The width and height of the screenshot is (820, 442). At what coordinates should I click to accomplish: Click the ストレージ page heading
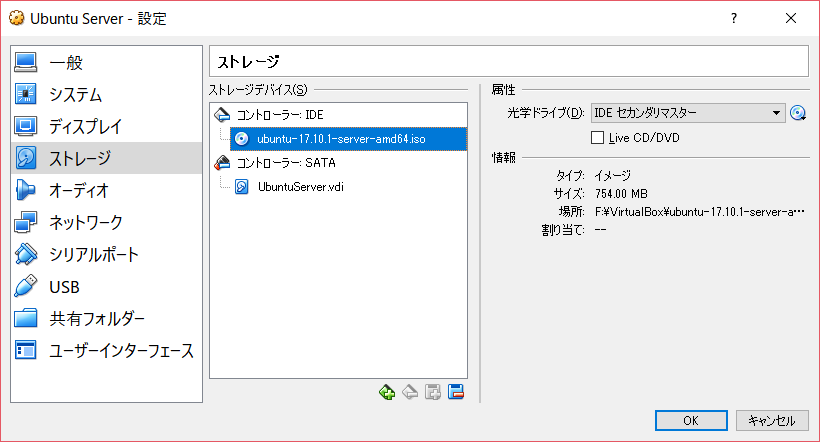(248, 62)
